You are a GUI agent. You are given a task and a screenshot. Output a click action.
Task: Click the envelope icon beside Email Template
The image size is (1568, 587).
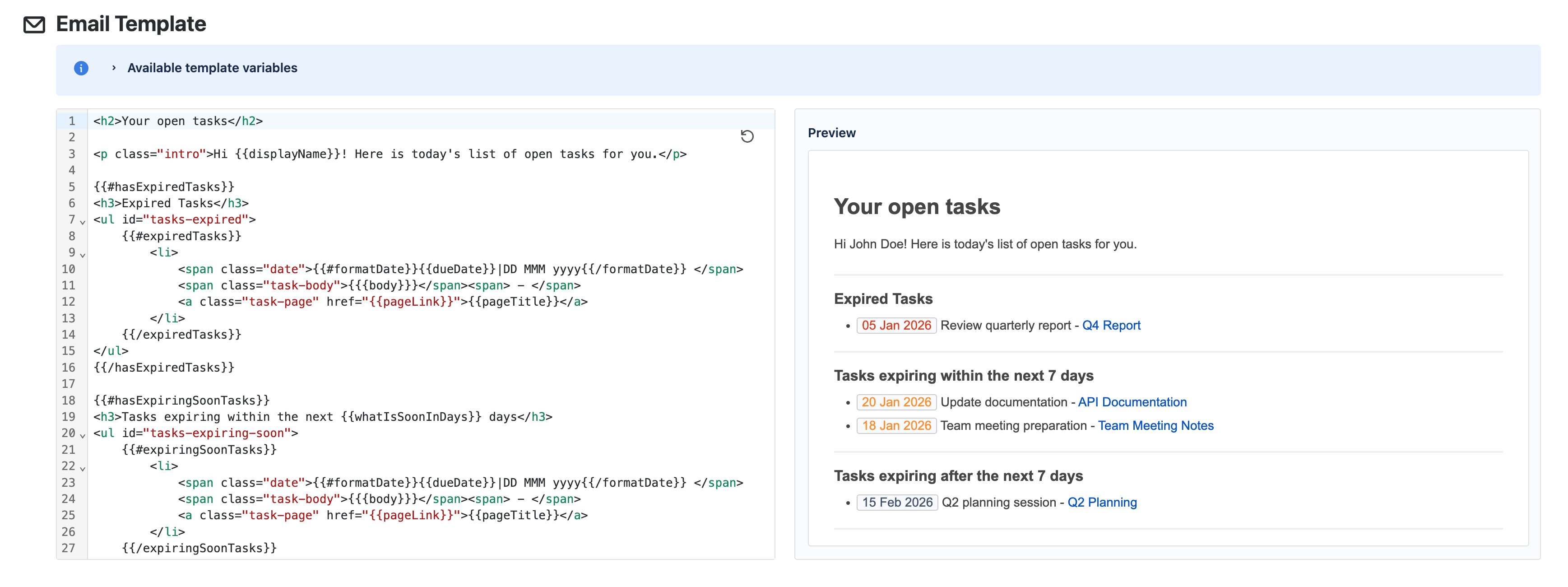[x=34, y=24]
